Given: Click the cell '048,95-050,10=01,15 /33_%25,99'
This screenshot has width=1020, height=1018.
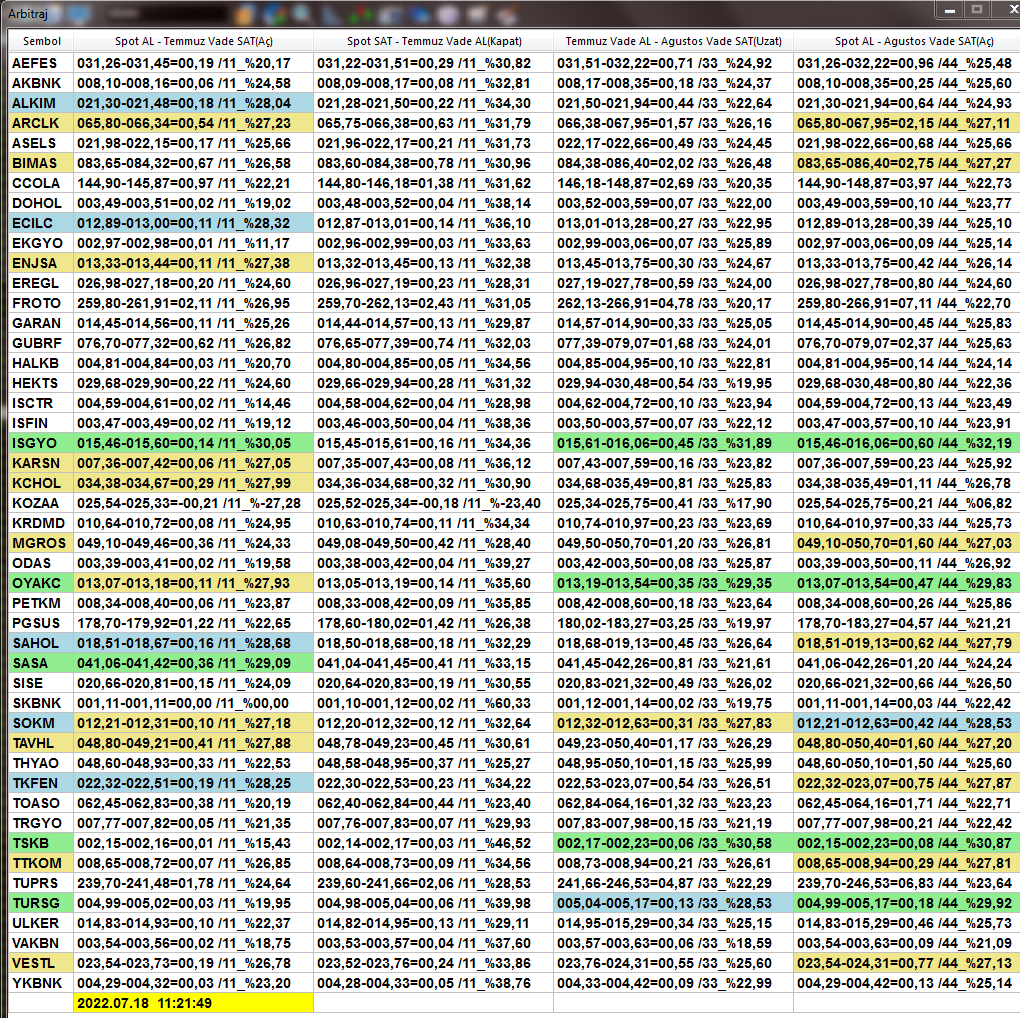Looking at the screenshot, I should [673, 764].
